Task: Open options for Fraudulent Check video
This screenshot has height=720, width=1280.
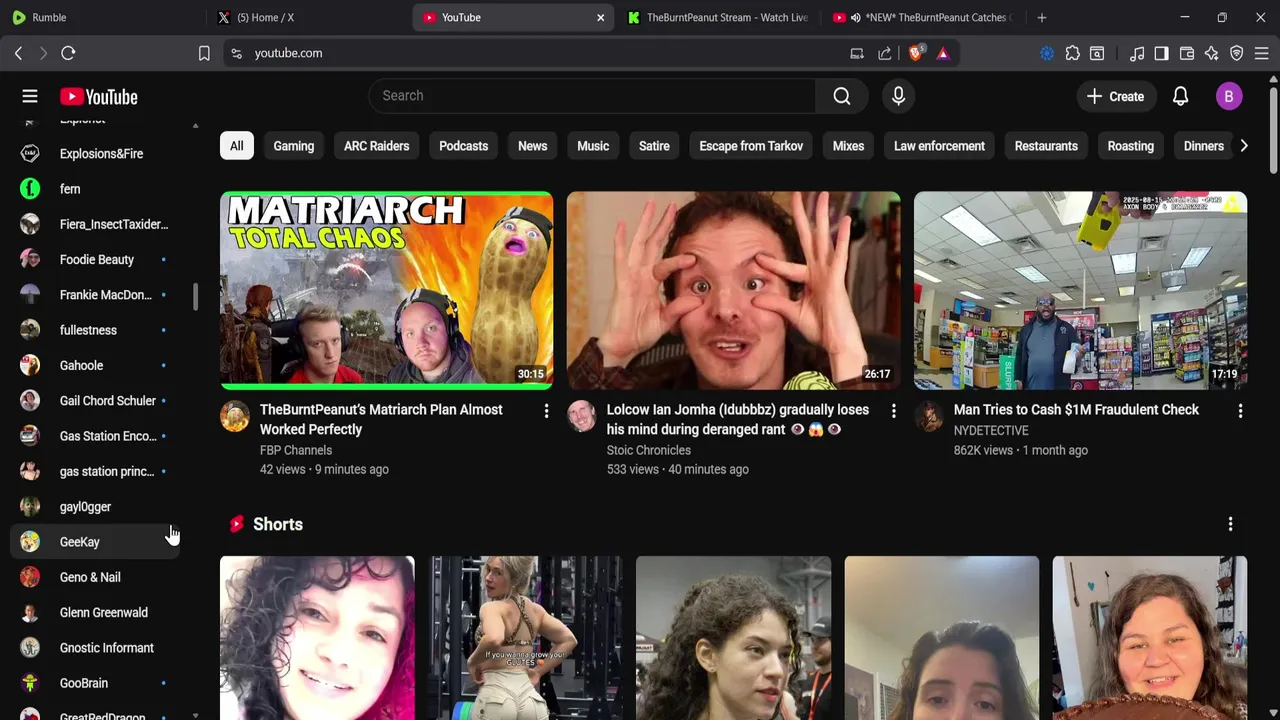Action: click(x=1240, y=411)
